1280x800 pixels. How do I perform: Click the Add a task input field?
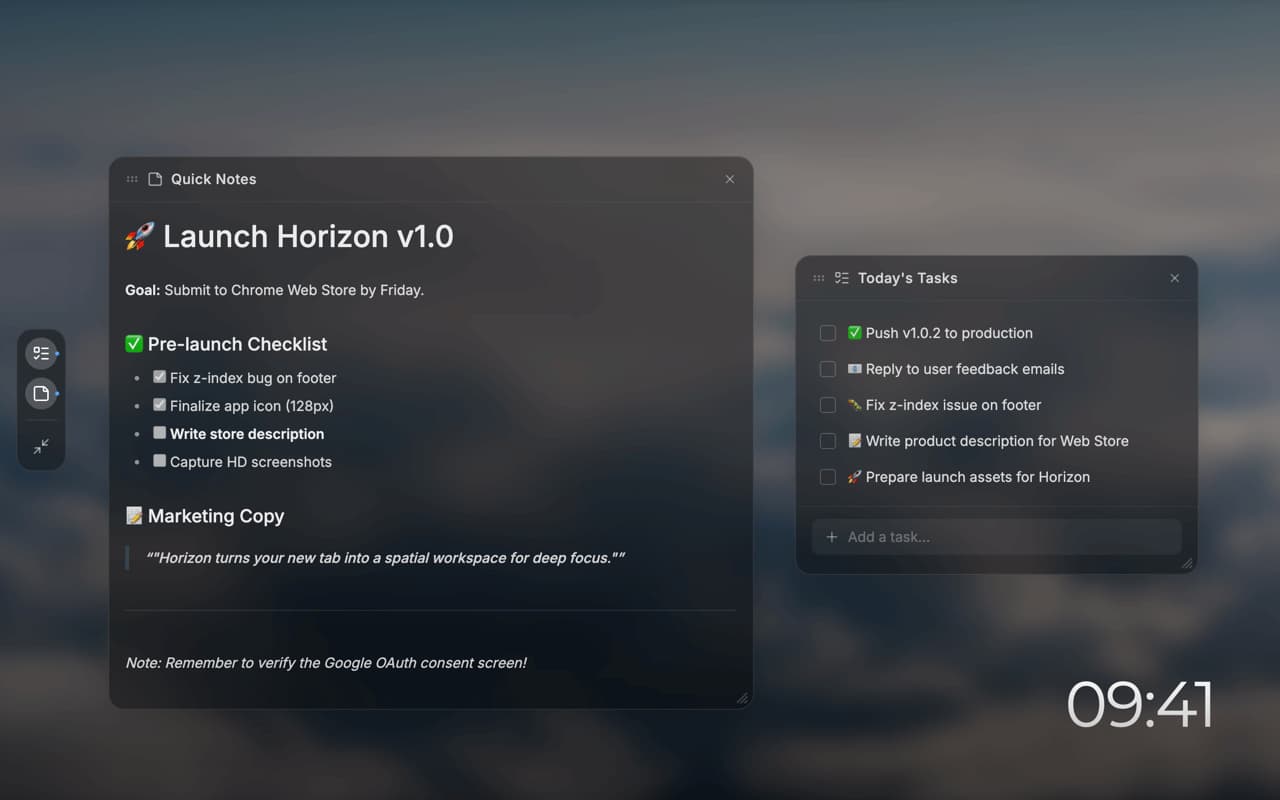point(997,537)
